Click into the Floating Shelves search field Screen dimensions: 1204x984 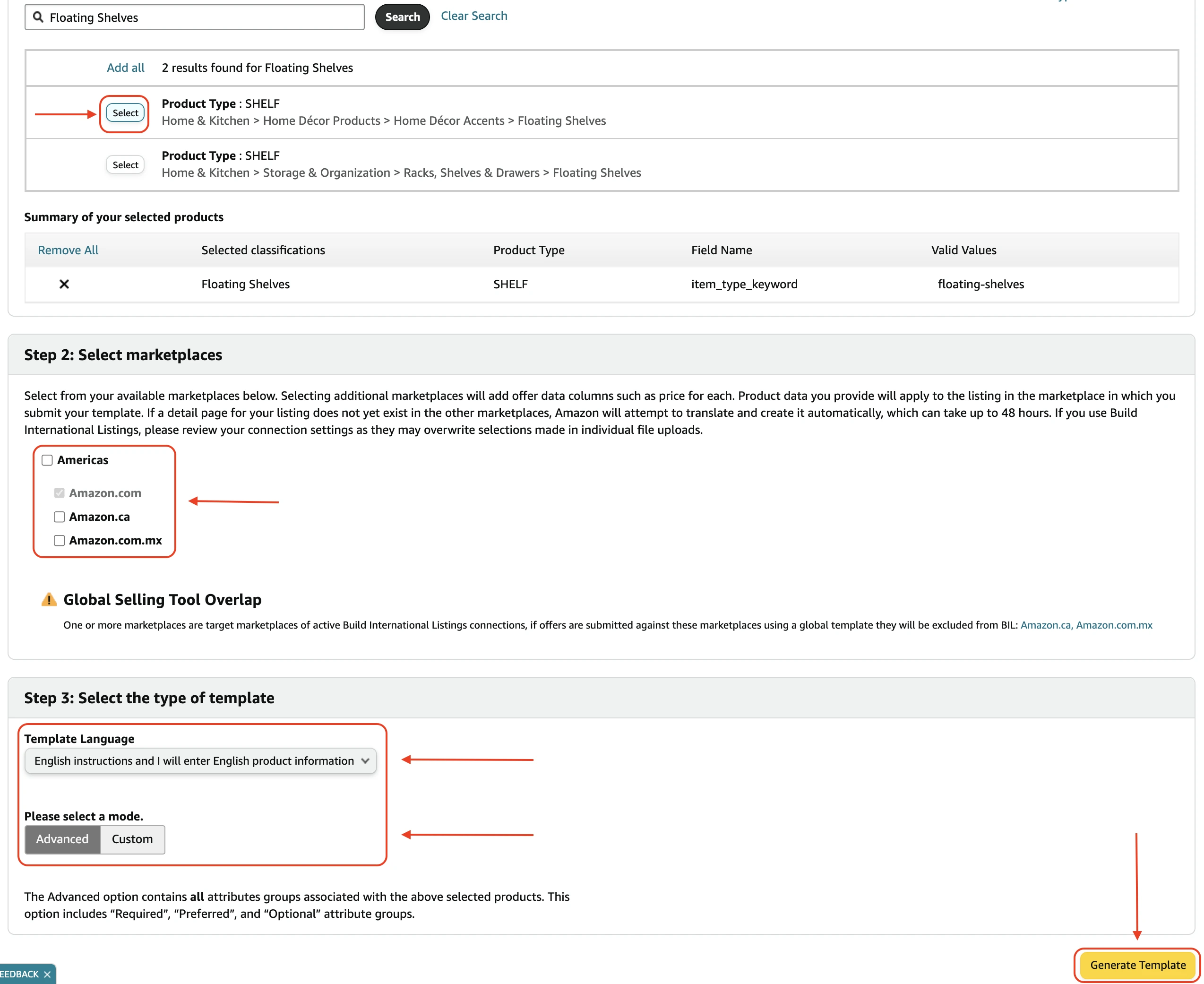point(204,17)
